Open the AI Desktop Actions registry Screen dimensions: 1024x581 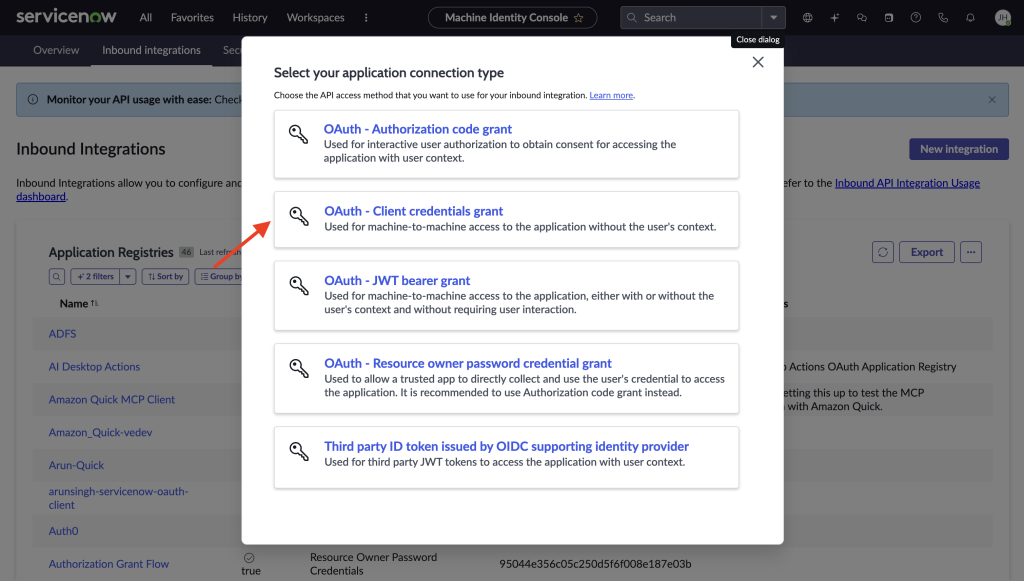click(x=94, y=367)
